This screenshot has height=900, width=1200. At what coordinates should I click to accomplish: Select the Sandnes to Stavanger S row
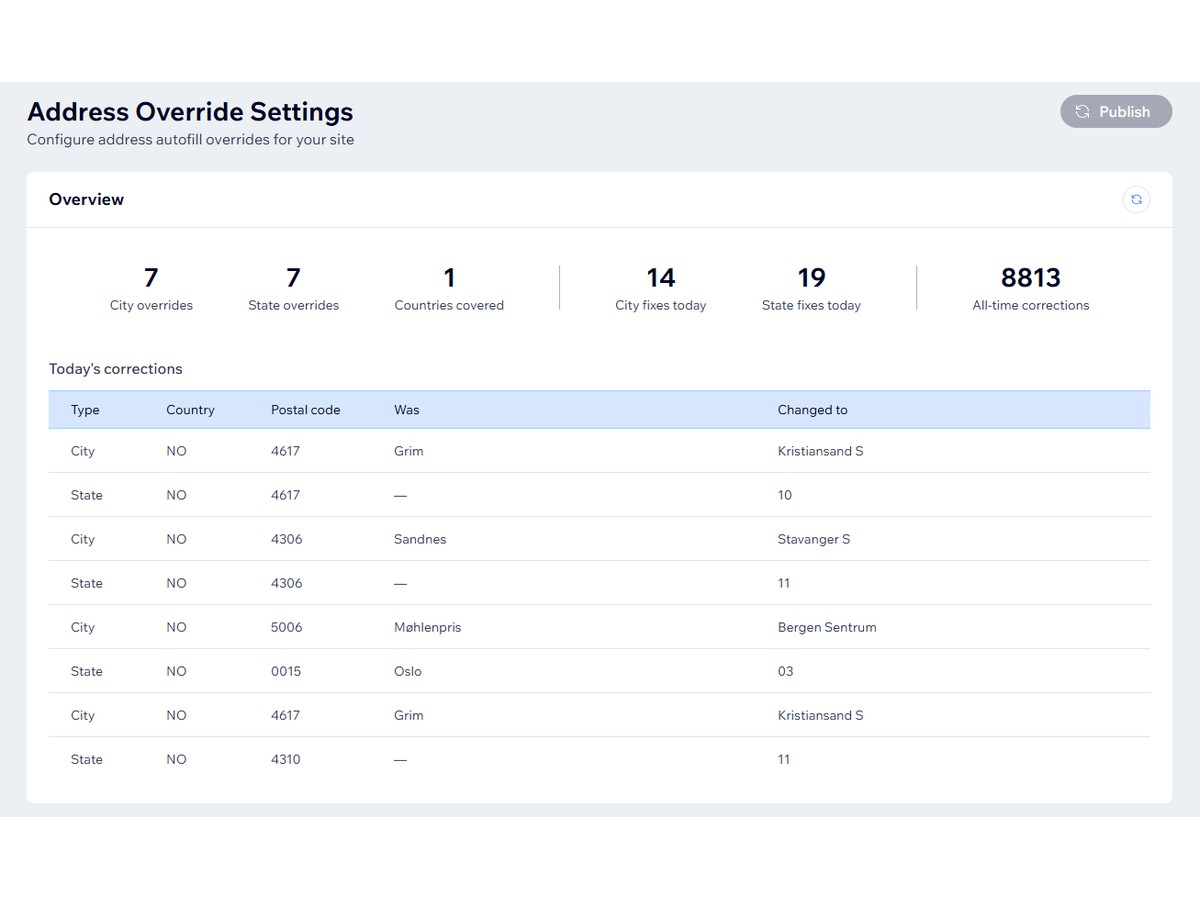pos(599,539)
